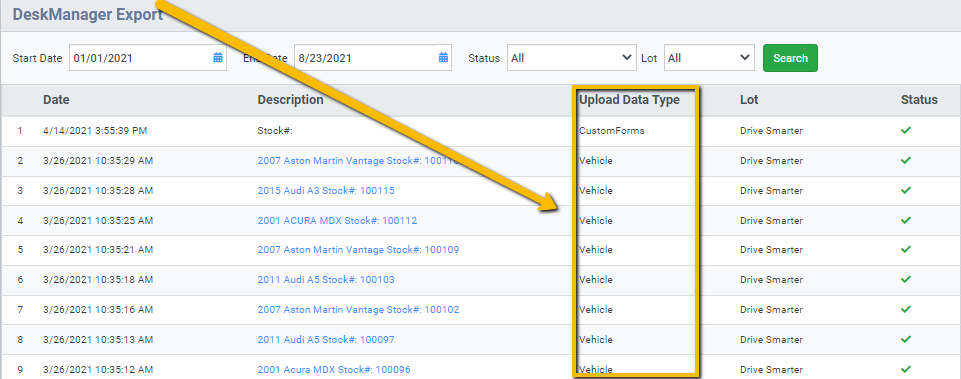
Task: Click Vehicle type in Stock# 100103 row
Action: (x=596, y=280)
